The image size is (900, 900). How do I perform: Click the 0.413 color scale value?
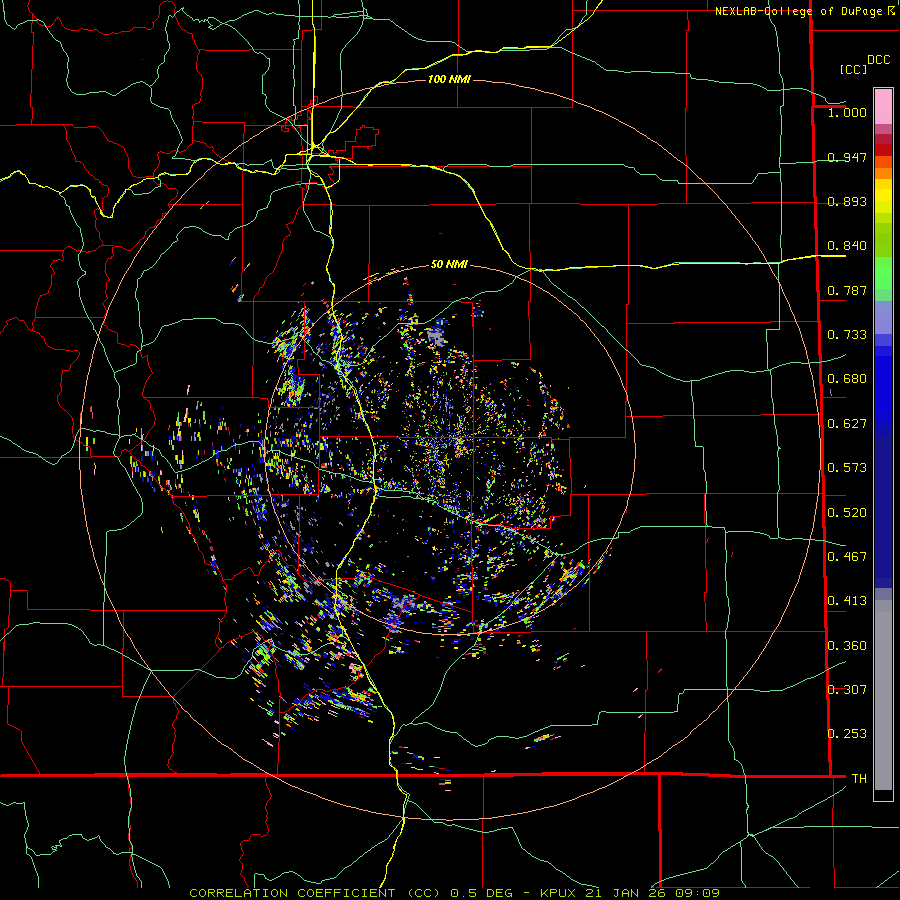tap(847, 601)
